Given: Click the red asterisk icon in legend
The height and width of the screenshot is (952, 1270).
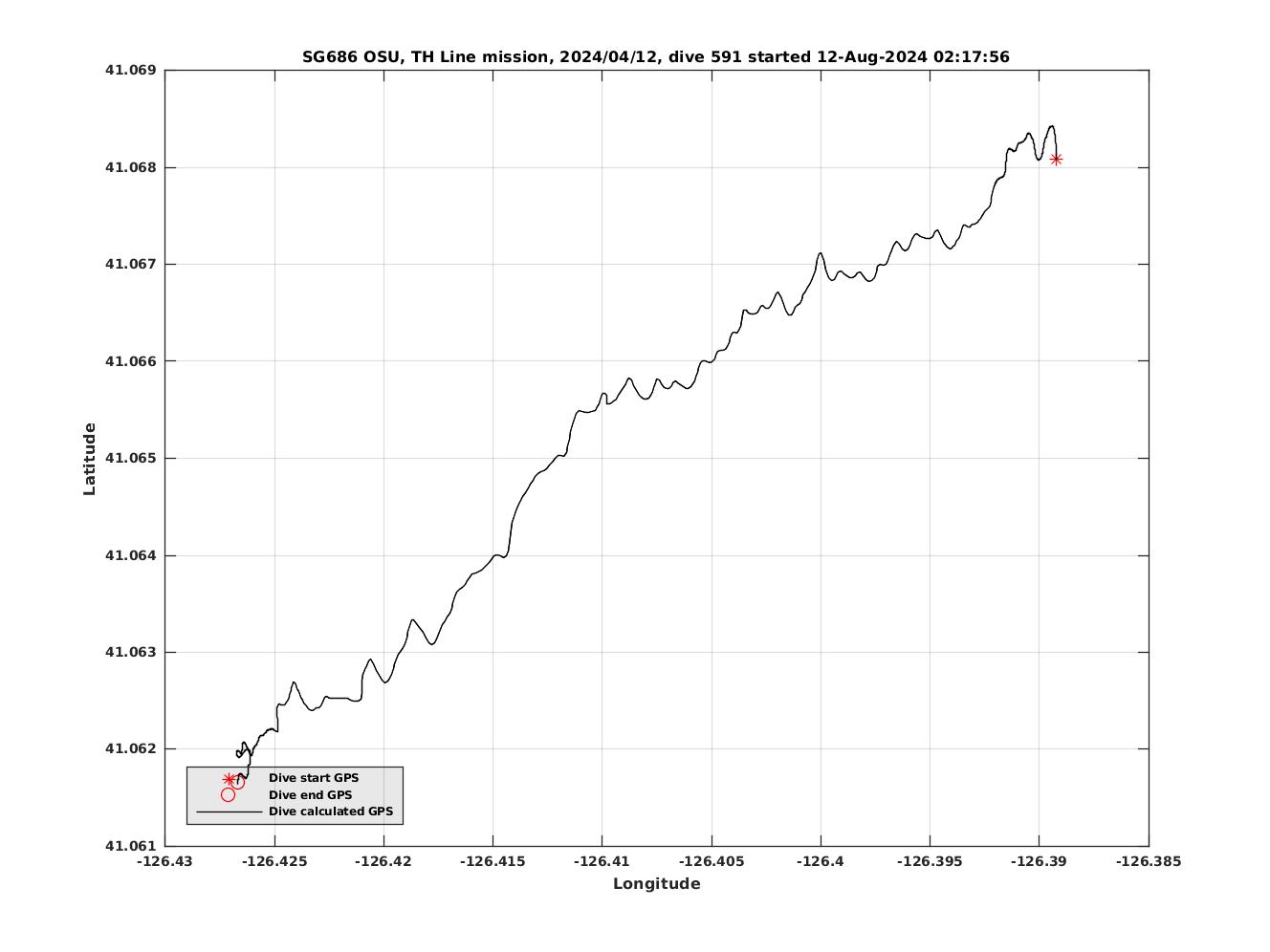Looking at the screenshot, I should (x=229, y=779).
